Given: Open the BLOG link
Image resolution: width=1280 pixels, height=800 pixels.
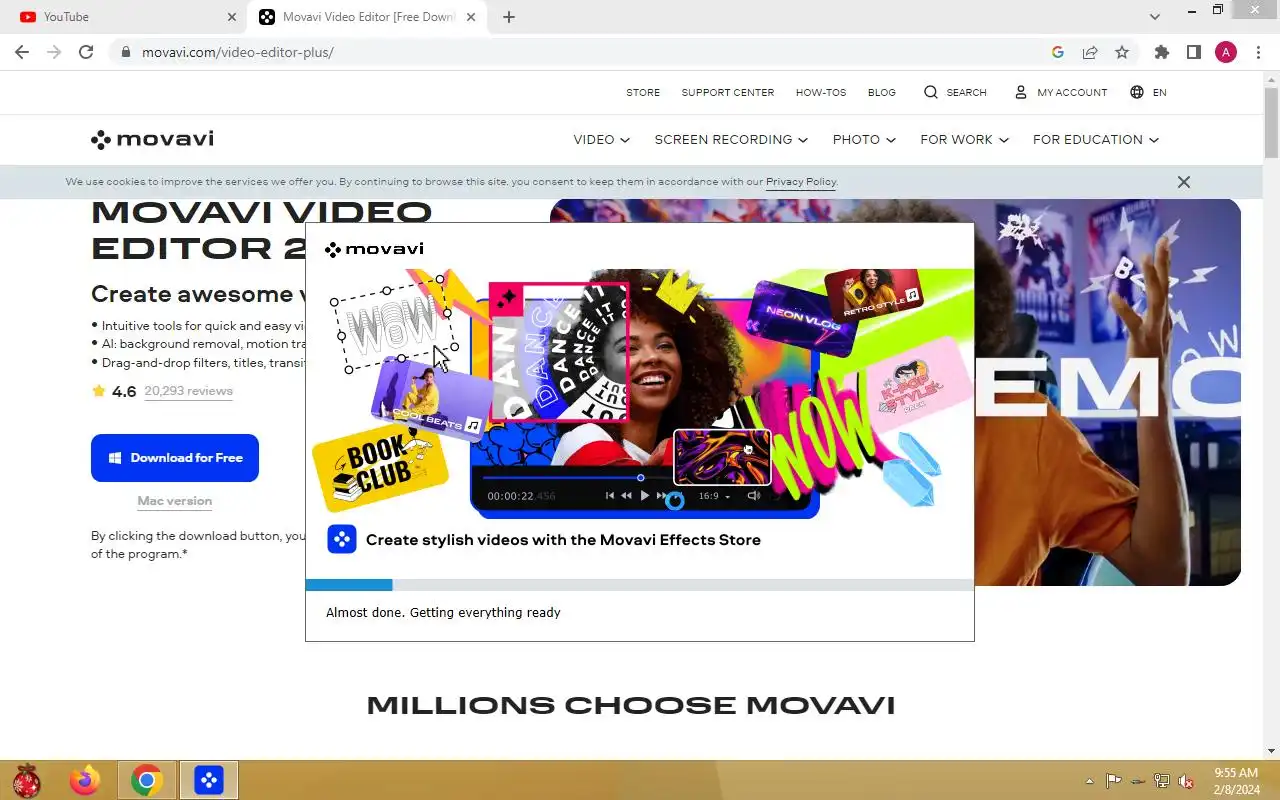Looking at the screenshot, I should (882, 92).
